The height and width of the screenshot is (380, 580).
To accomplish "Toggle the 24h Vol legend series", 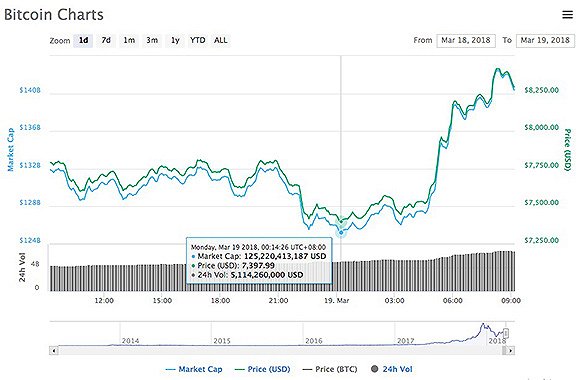I will click(x=391, y=369).
